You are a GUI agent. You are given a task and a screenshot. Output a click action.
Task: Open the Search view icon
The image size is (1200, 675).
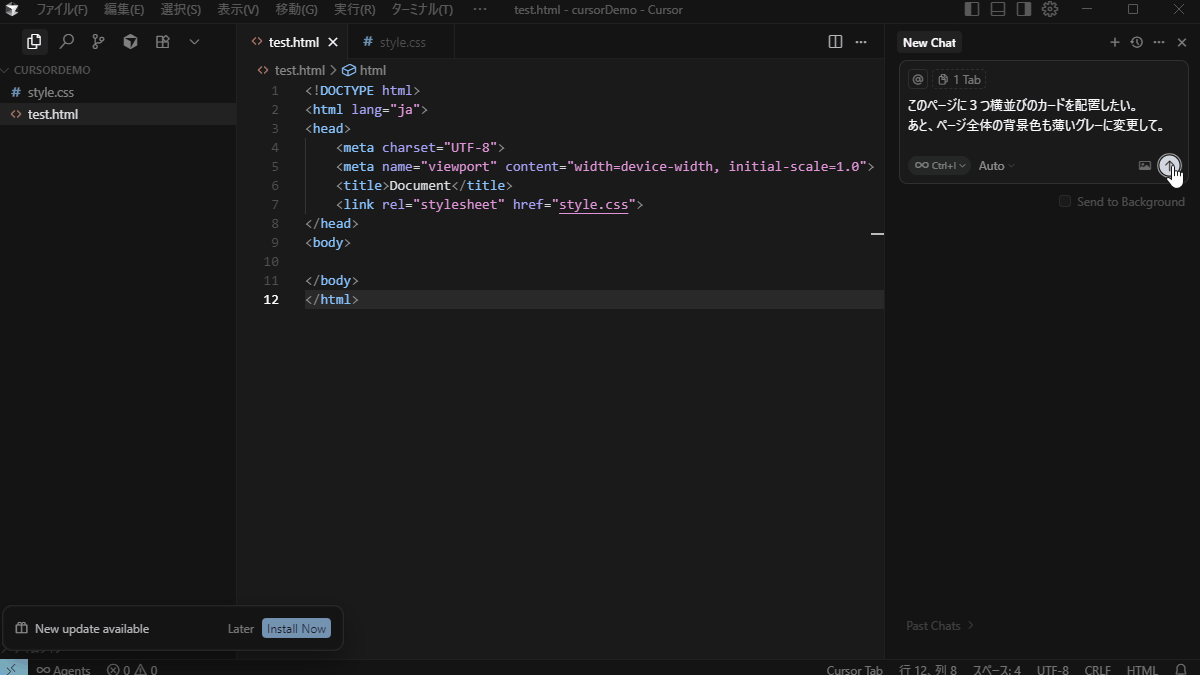point(66,42)
